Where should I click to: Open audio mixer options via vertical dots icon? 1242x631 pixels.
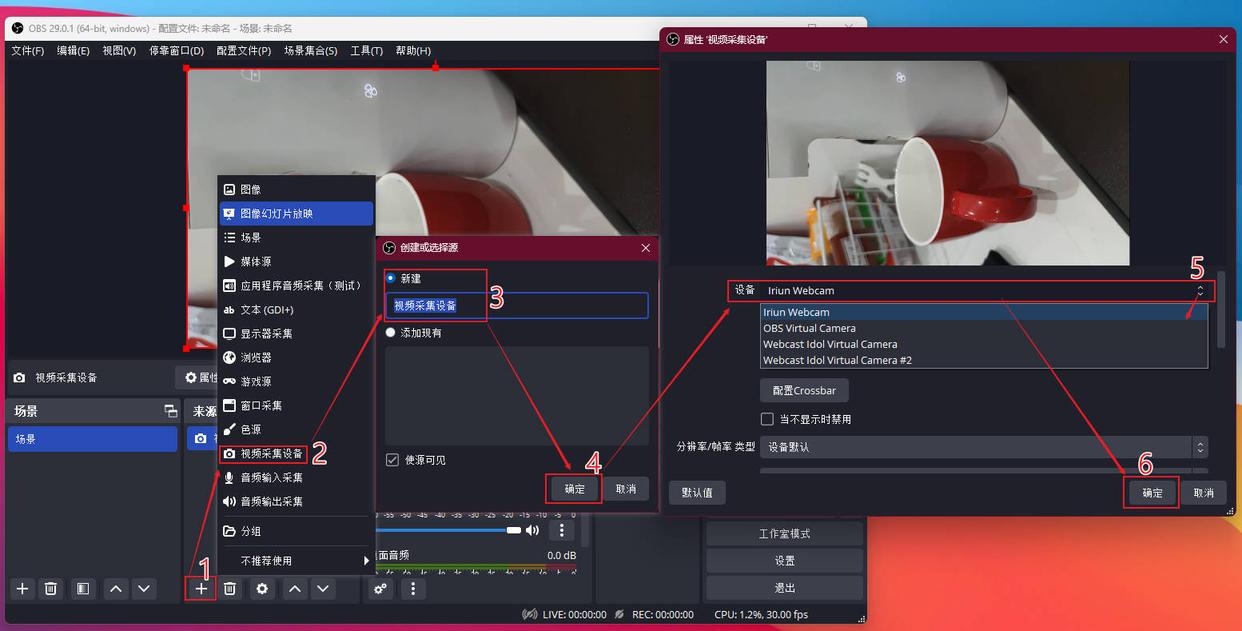(562, 530)
